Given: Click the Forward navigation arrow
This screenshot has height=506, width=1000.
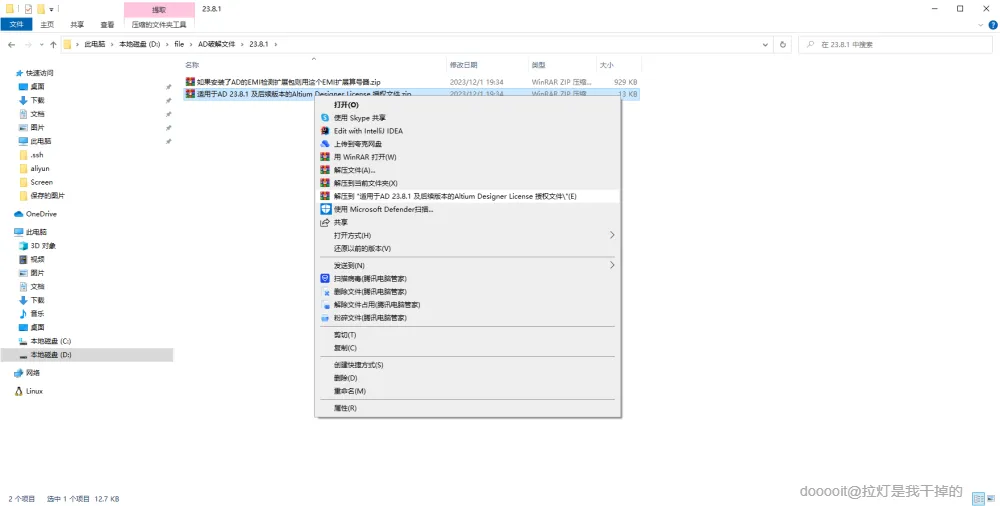Looking at the screenshot, I should click(x=28, y=44).
